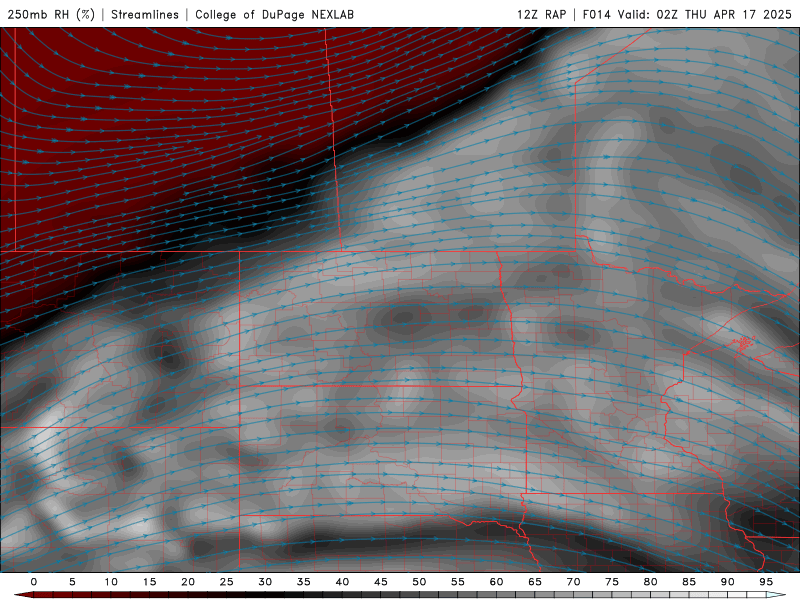The height and width of the screenshot is (600, 800).
Task: Pick the white high-end arrow of the color bar
Action: click(x=776, y=595)
